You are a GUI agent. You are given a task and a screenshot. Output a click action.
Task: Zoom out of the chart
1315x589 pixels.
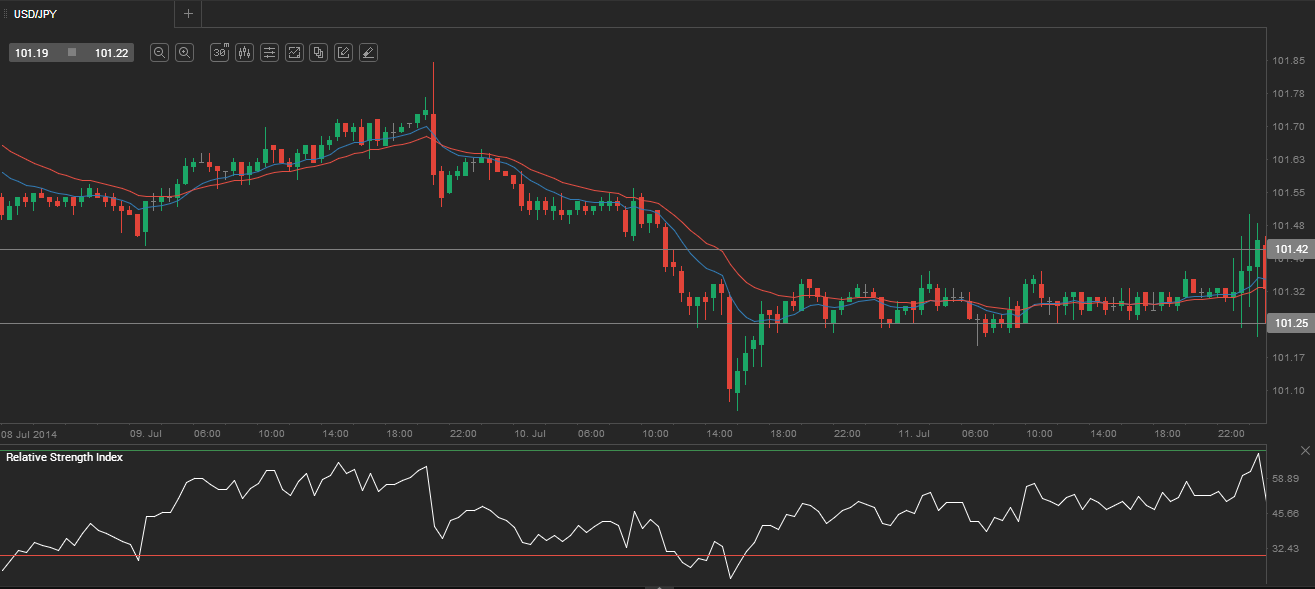point(159,53)
